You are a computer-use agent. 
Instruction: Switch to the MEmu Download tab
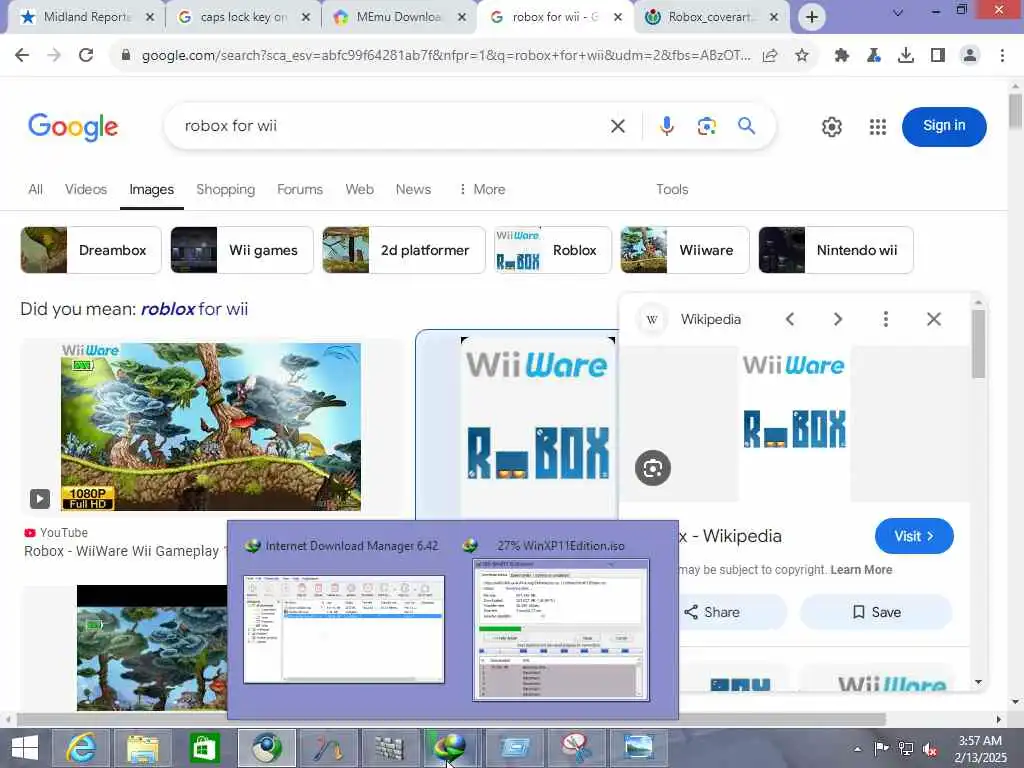pyautogui.click(x=399, y=17)
